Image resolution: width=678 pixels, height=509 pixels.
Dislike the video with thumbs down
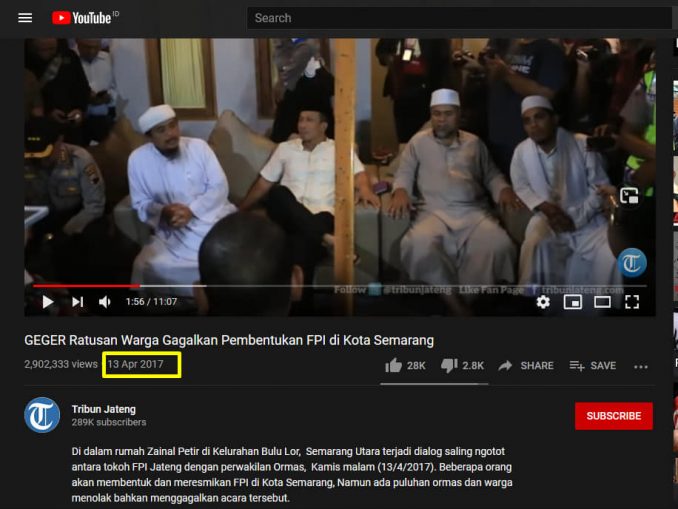[x=462, y=366]
